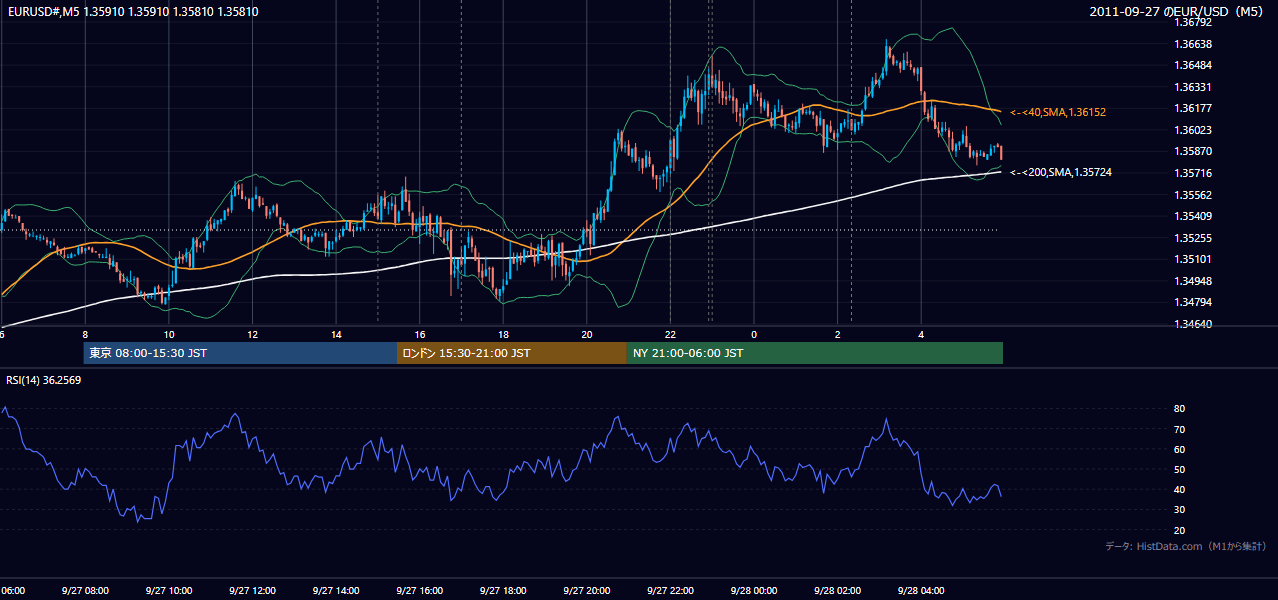Click hour tick 12 under the price chart

coord(252,334)
